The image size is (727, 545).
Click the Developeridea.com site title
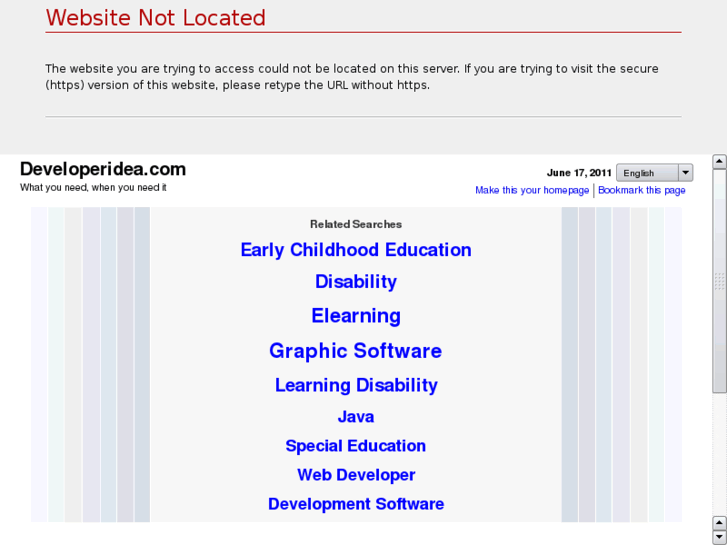tap(103, 169)
